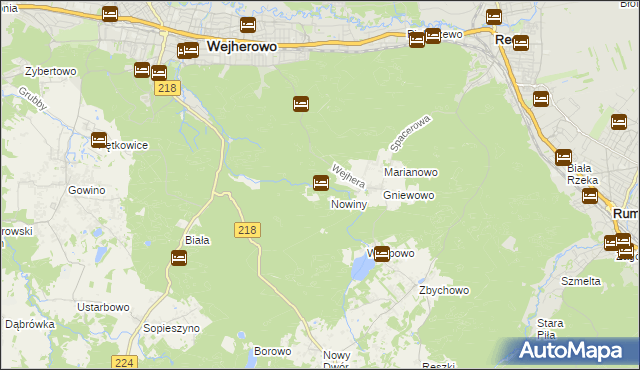This screenshot has width=640, height=370.
Task: Click the hotel icon next to Nowiny
Action: (x=321, y=183)
